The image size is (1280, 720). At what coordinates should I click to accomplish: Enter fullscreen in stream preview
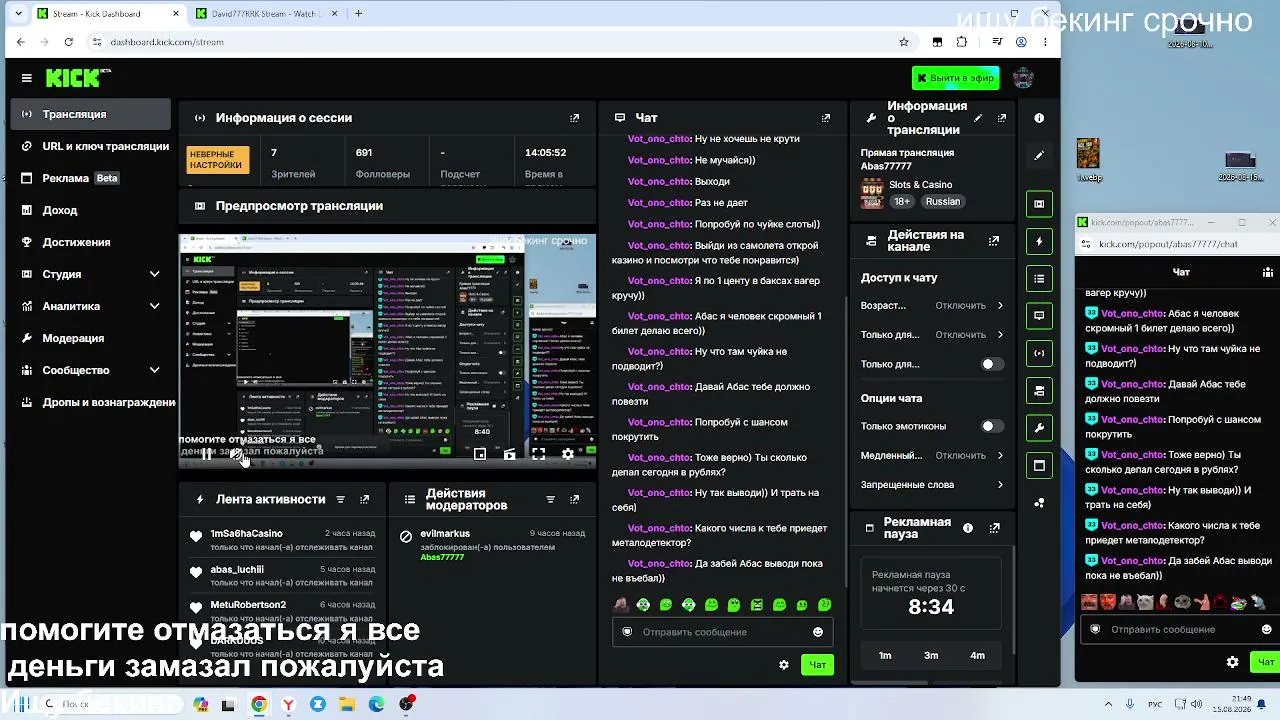[x=538, y=454]
